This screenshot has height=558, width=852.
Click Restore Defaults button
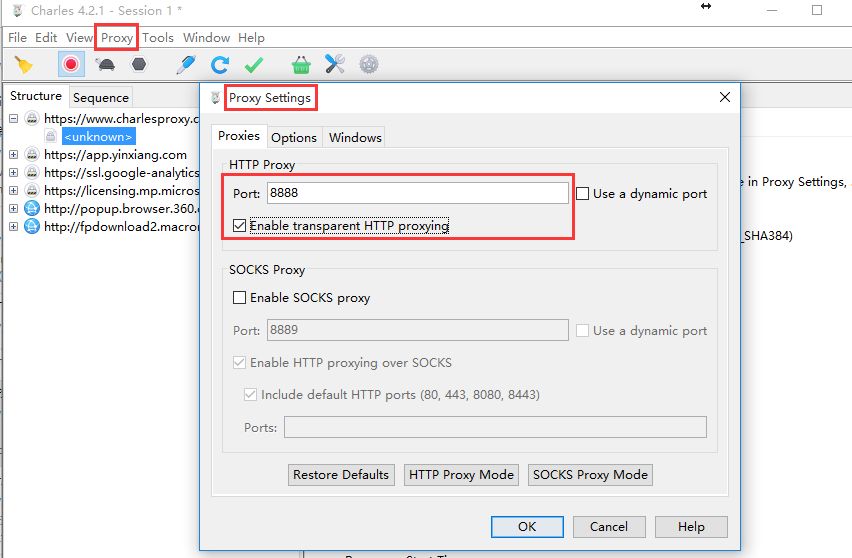(341, 475)
